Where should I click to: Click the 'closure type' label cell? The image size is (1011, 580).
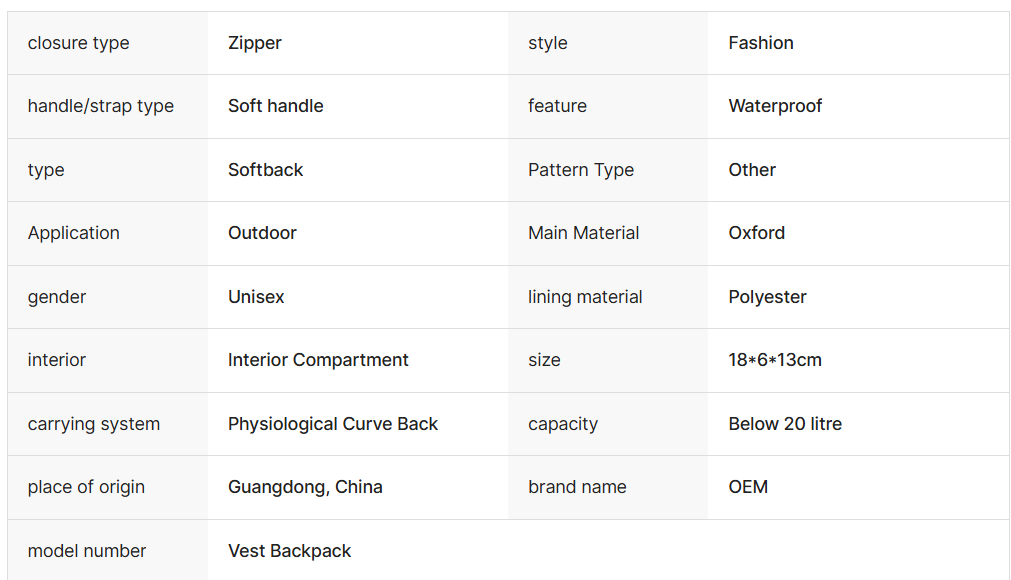coord(78,43)
